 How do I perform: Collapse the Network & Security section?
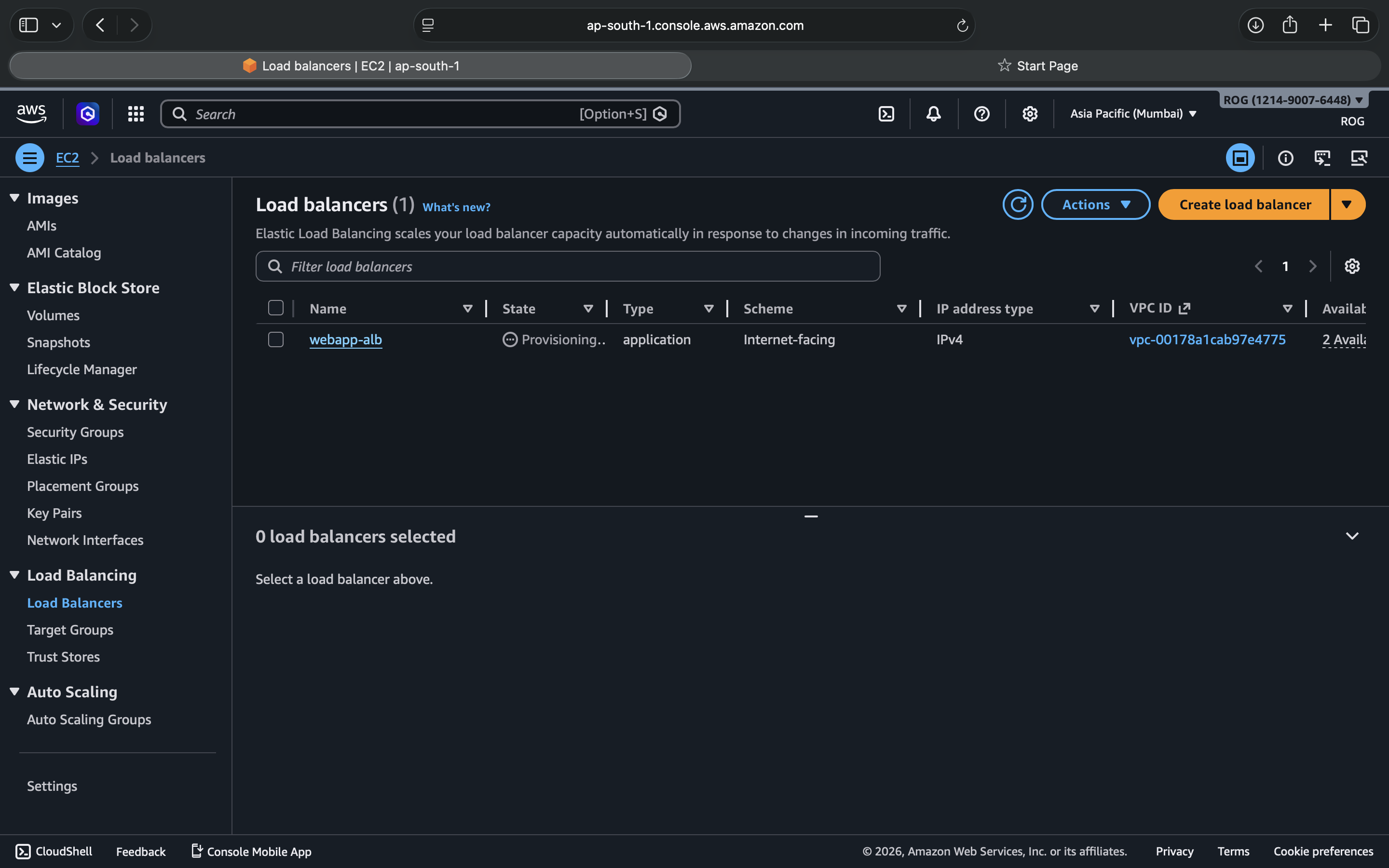15,404
